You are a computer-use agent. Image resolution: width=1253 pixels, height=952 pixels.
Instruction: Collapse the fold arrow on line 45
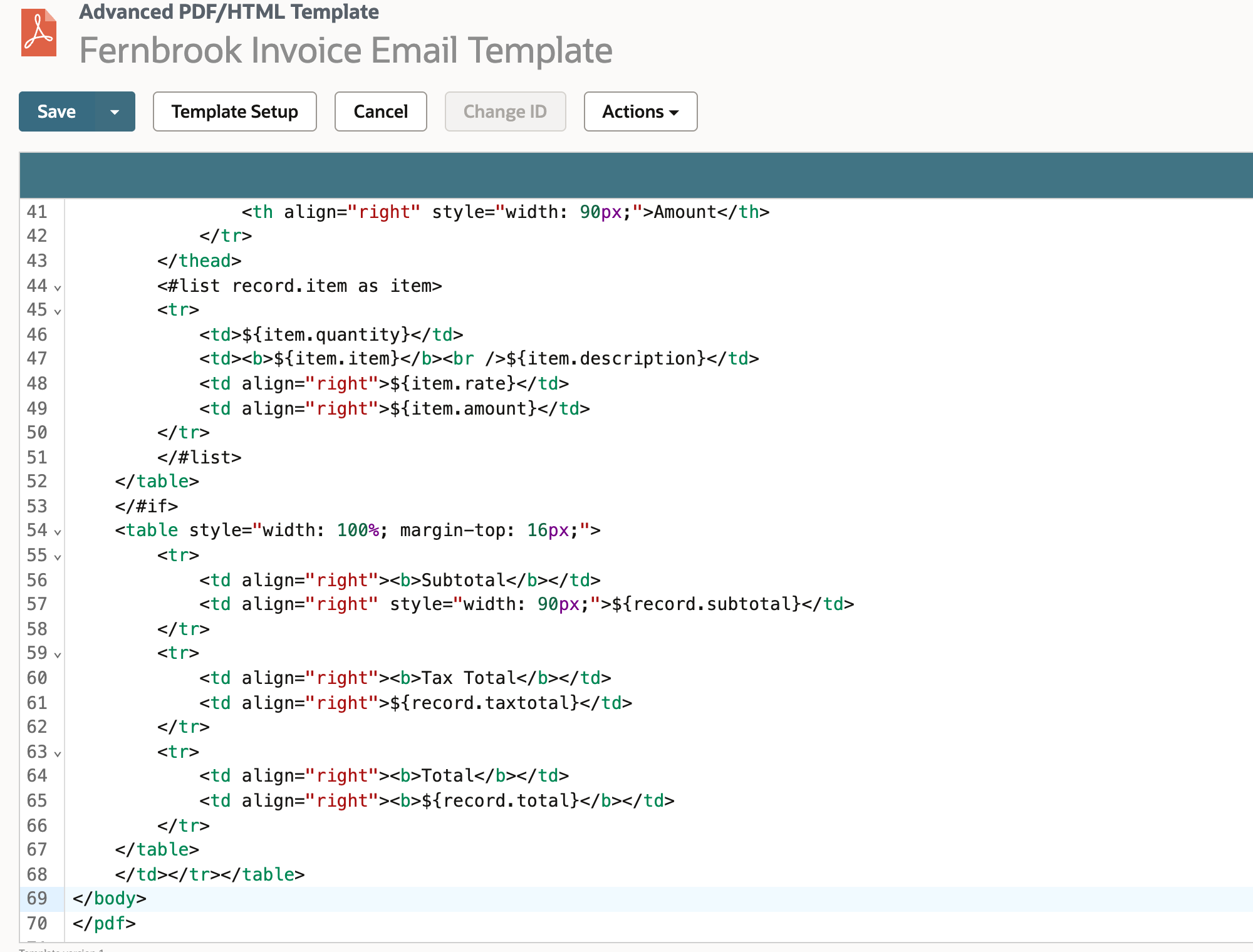point(58,311)
